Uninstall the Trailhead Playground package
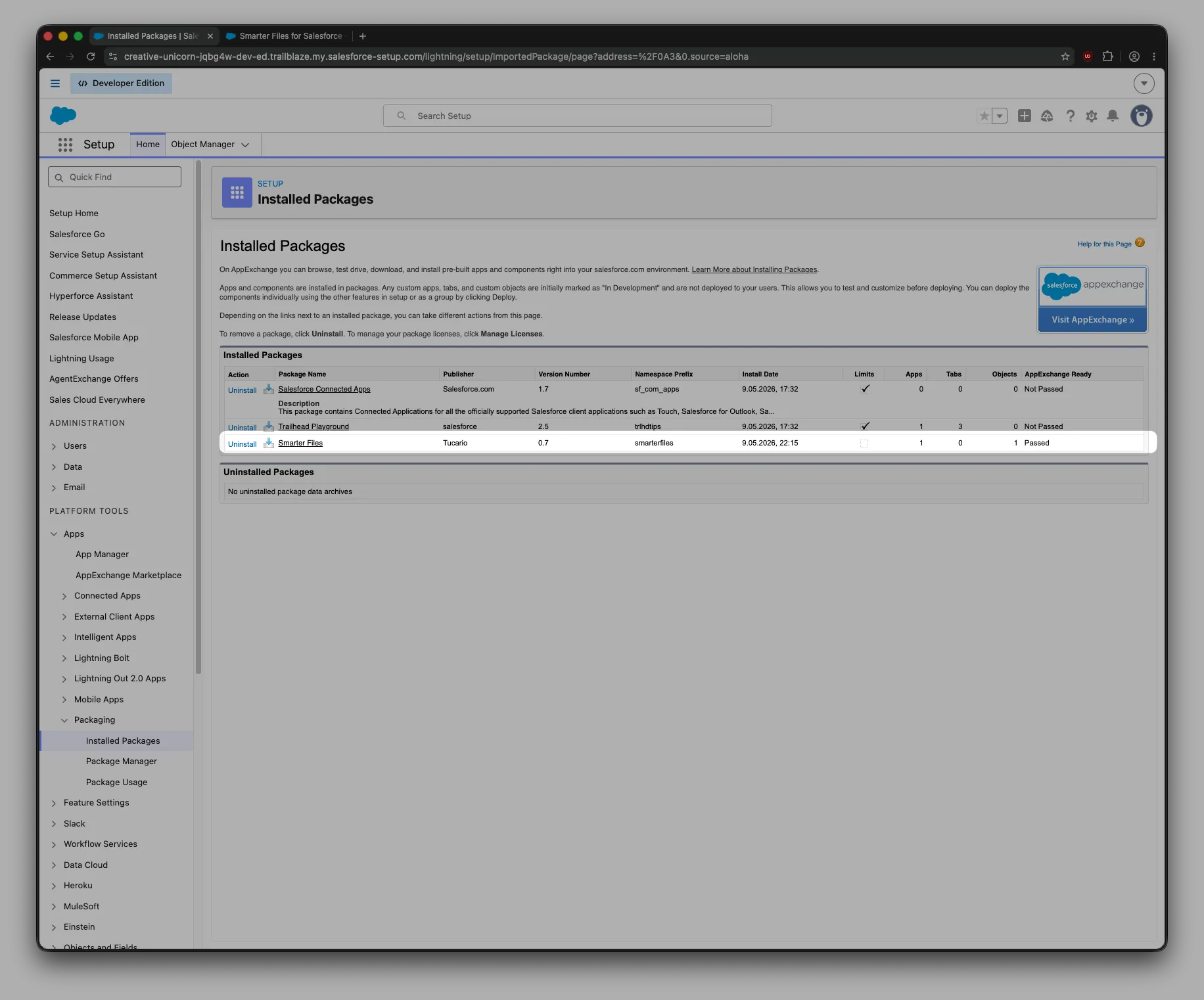 pos(242,428)
